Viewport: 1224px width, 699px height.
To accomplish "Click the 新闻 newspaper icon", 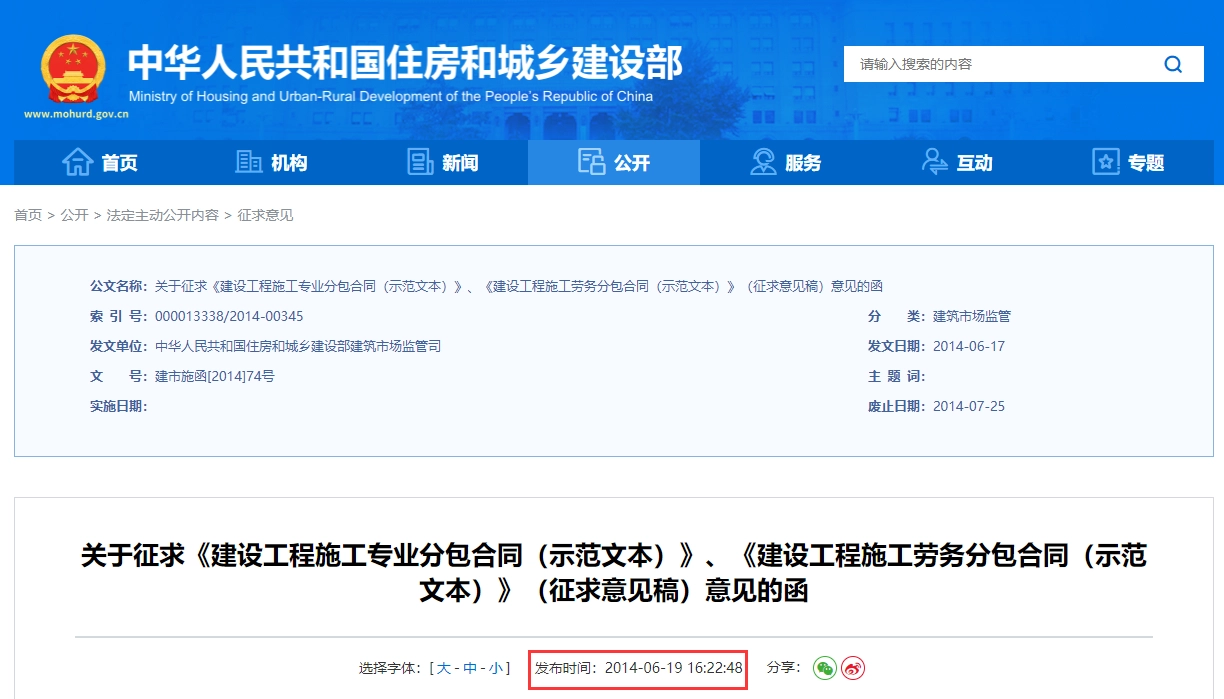I will click(420, 162).
